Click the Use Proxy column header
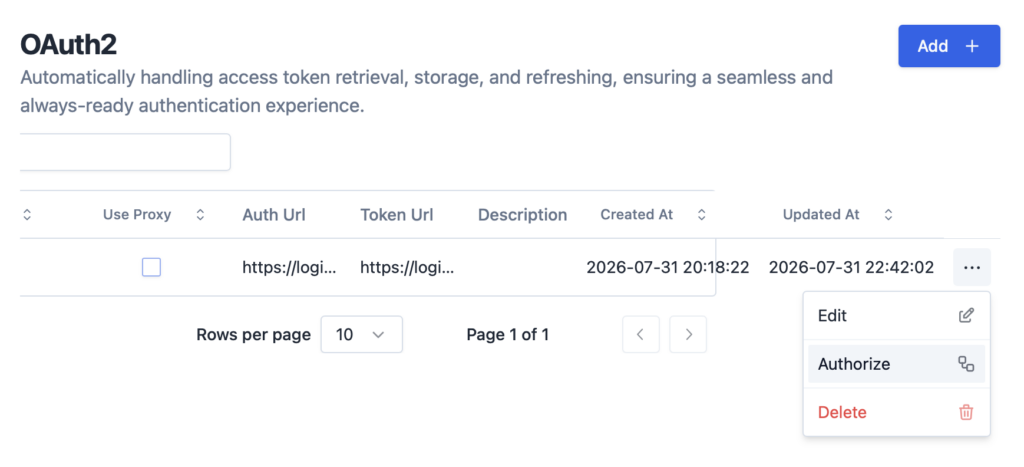The height and width of the screenshot is (467, 1024). click(137, 215)
